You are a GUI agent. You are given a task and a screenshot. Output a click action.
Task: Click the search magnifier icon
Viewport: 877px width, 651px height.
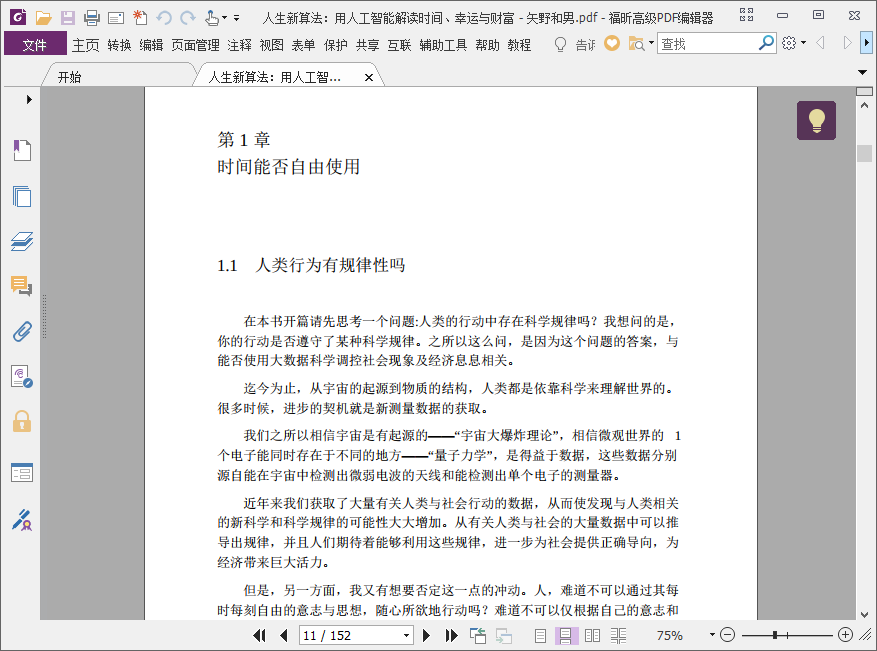click(766, 43)
